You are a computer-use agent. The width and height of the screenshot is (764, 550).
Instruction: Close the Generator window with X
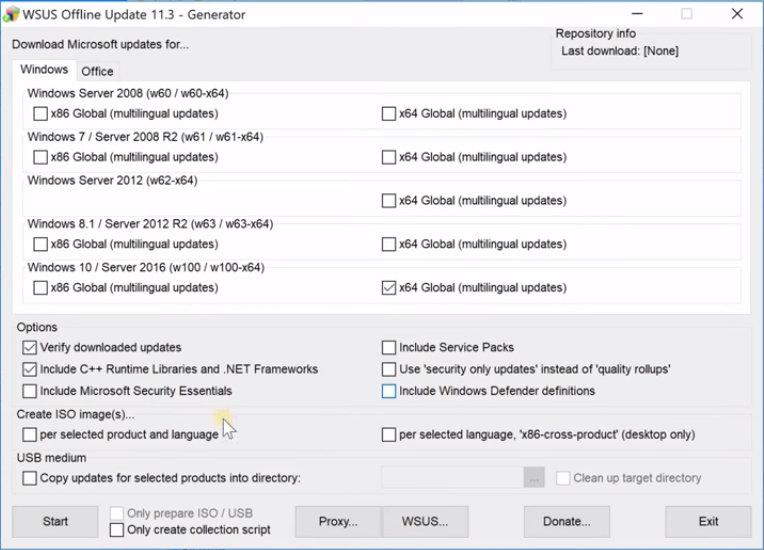pyautogui.click(x=737, y=14)
